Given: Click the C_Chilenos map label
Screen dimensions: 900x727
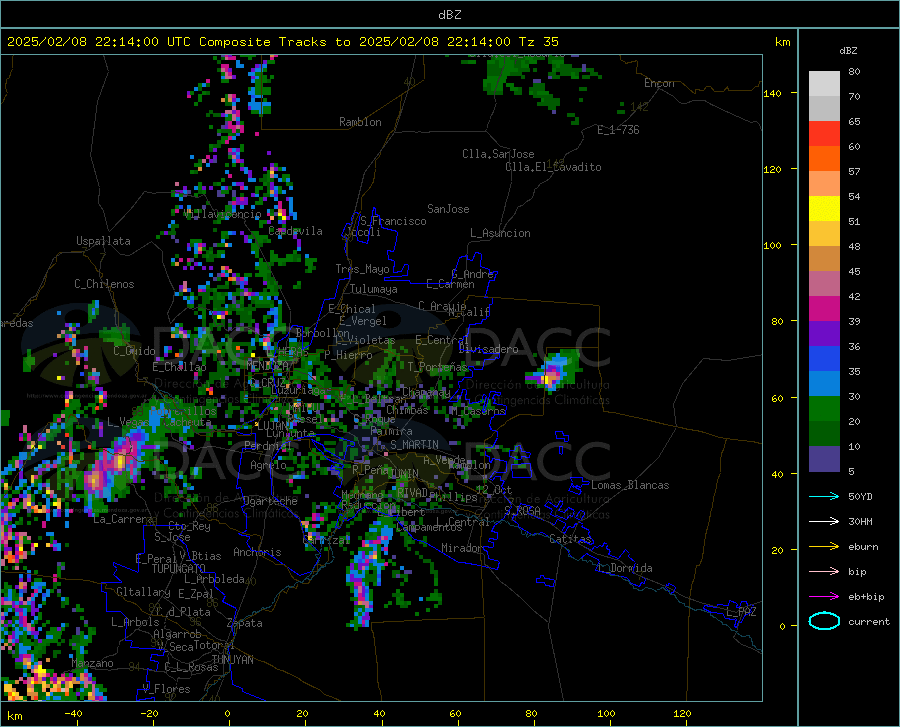Looking at the screenshot, I should (104, 284).
